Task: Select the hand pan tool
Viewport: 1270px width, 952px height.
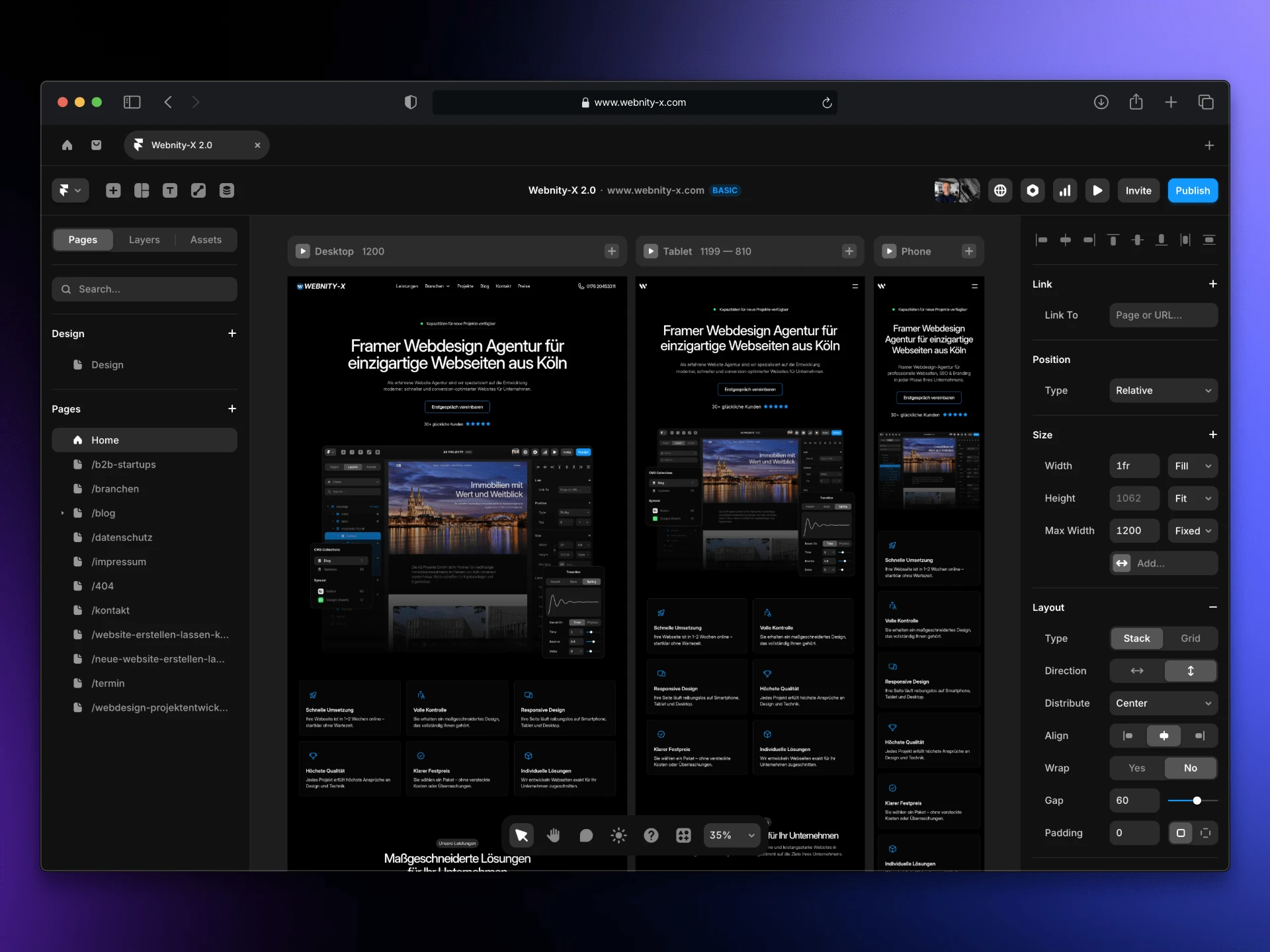Action: (x=554, y=836)
